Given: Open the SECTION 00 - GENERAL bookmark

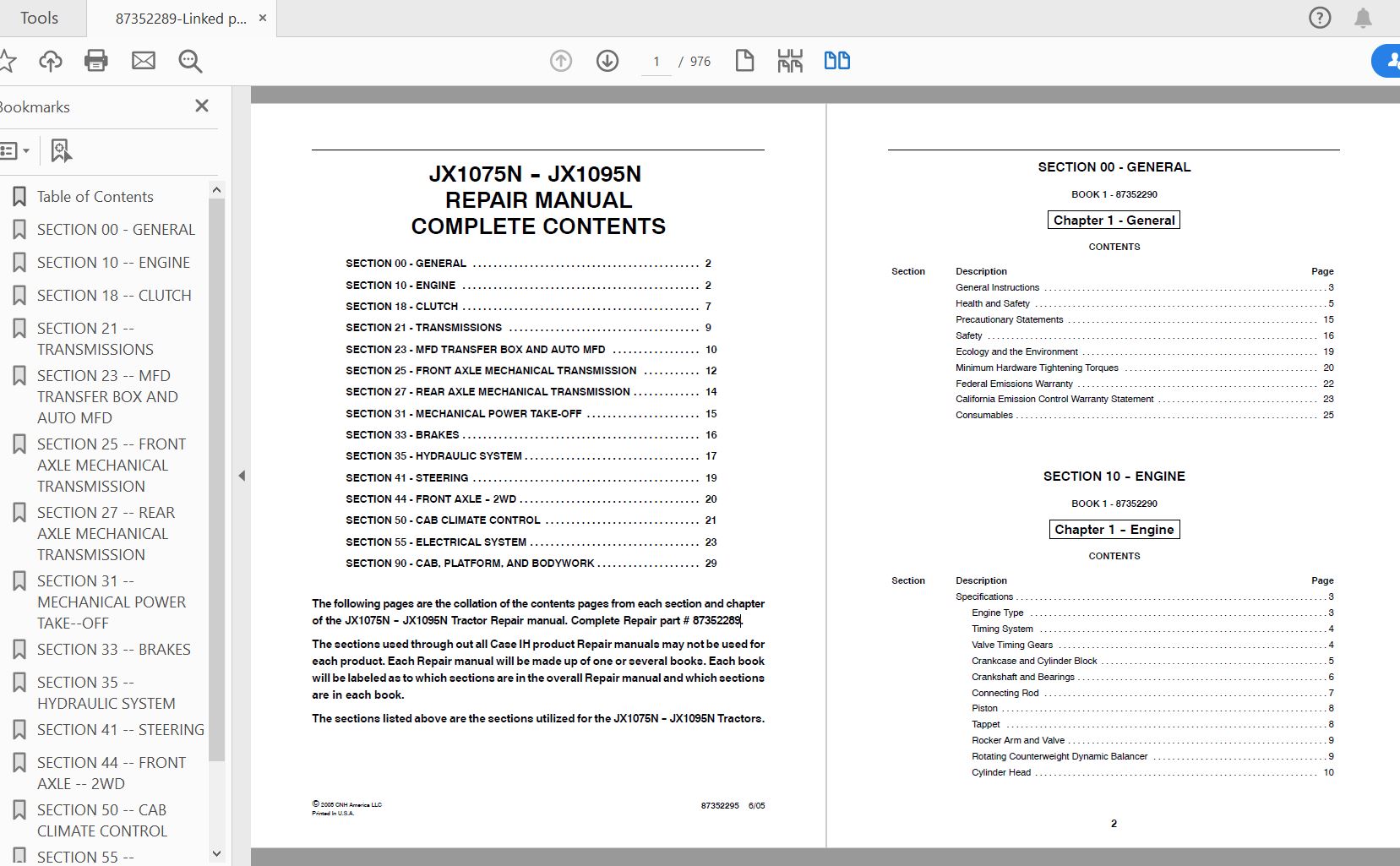Looking at the screenshot, I should pos(116,230).
